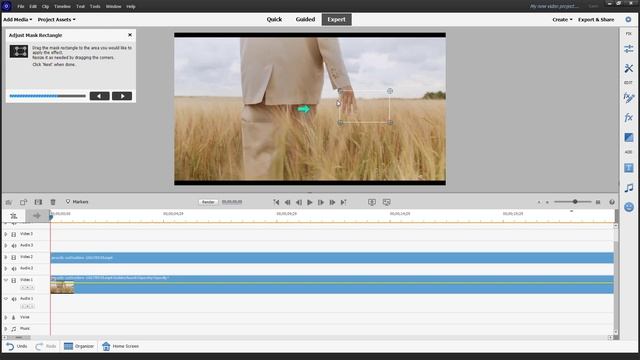Open the Clip menu
The image size is (640, 360).
[x=45, y=7]
